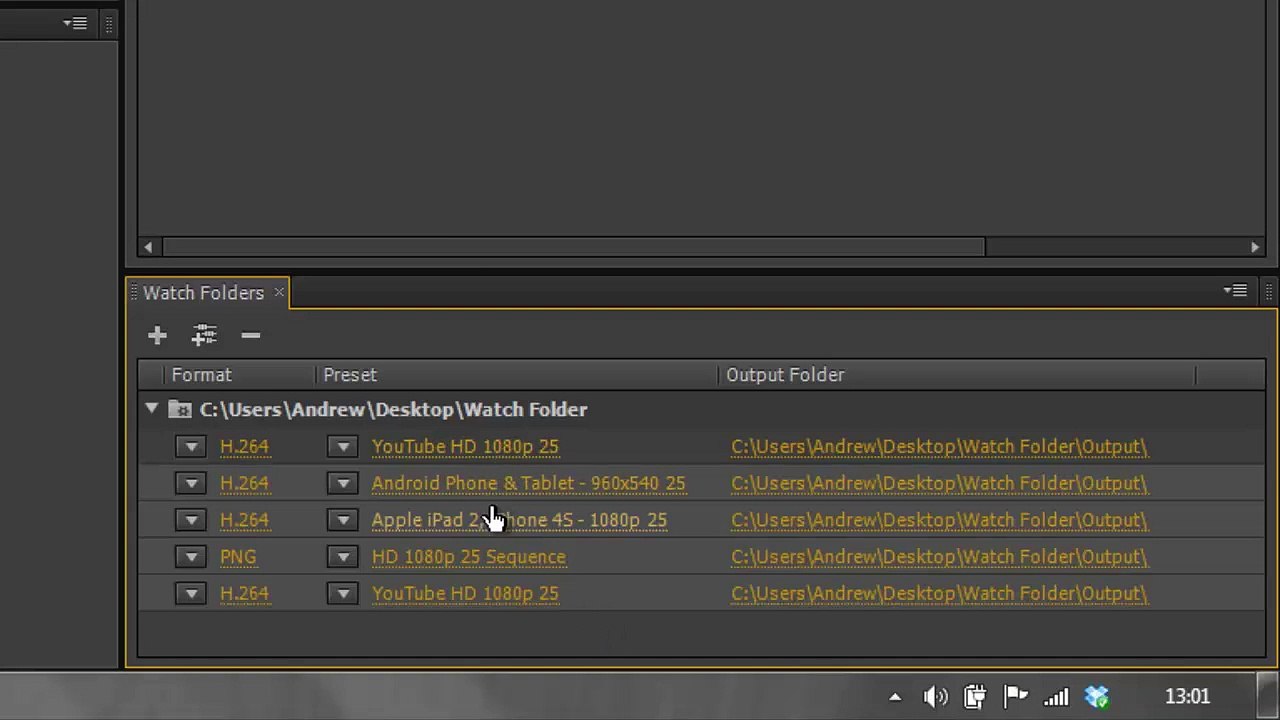The height and width of the screenshot is (720, 1280).
Task: Open format dropdown for last H.264 row
Action: coord(191,594)
